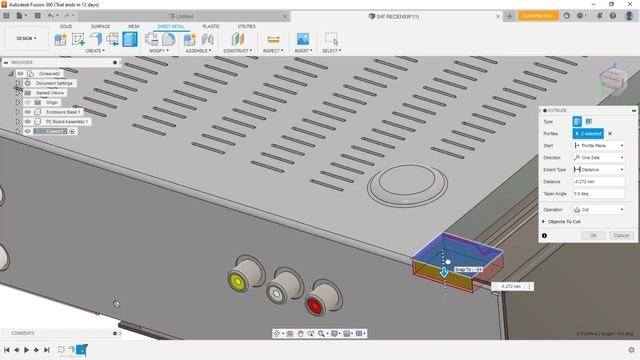
Task: Open the Start dropdown showing Profile Plane
Action: click(x=598, y=146)
